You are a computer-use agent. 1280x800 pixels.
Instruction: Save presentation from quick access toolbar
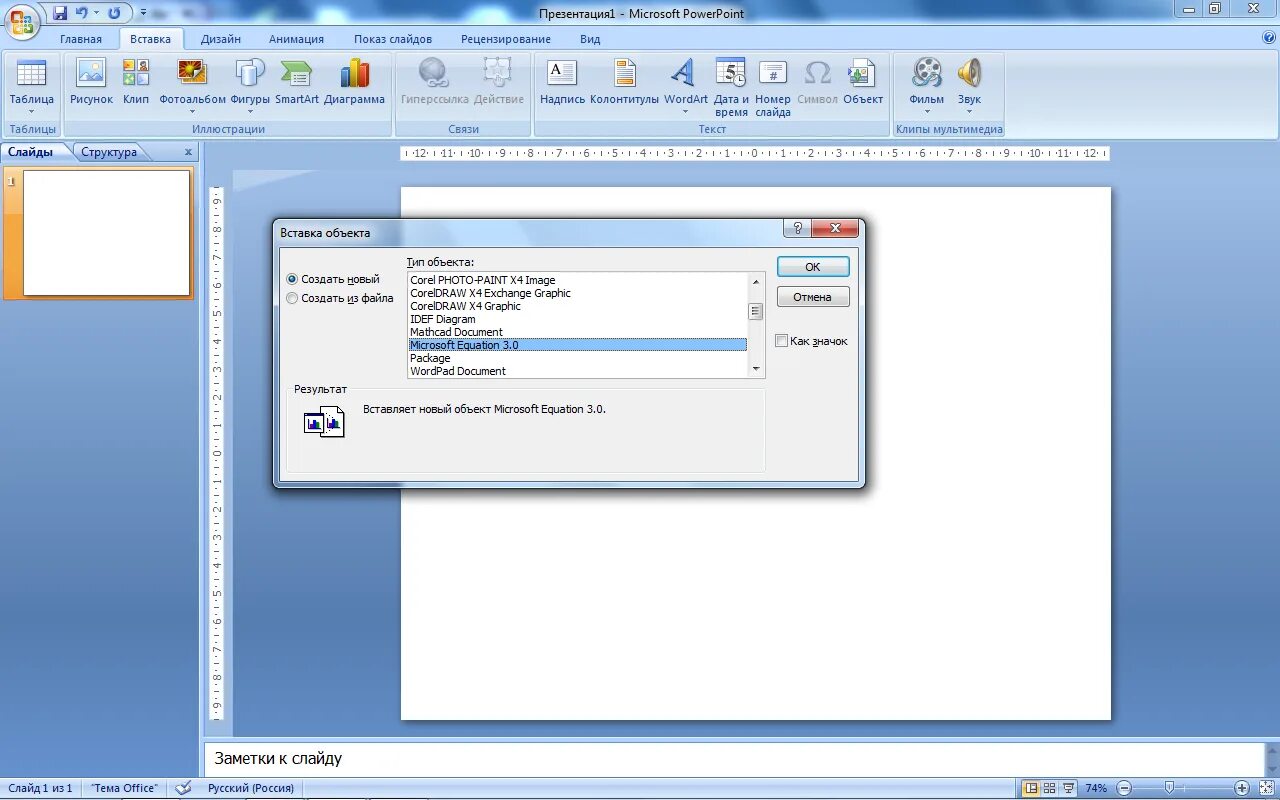[60, 13]
